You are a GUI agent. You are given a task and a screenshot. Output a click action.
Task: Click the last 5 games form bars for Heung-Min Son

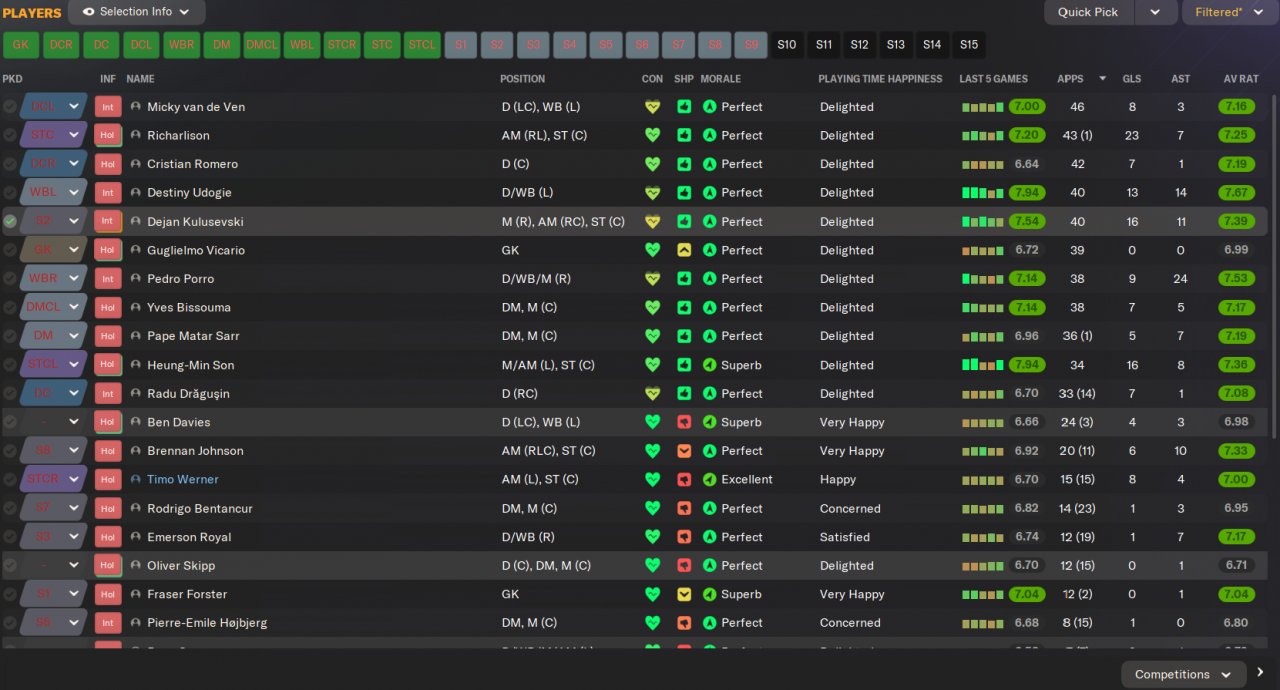coord(983,365)
